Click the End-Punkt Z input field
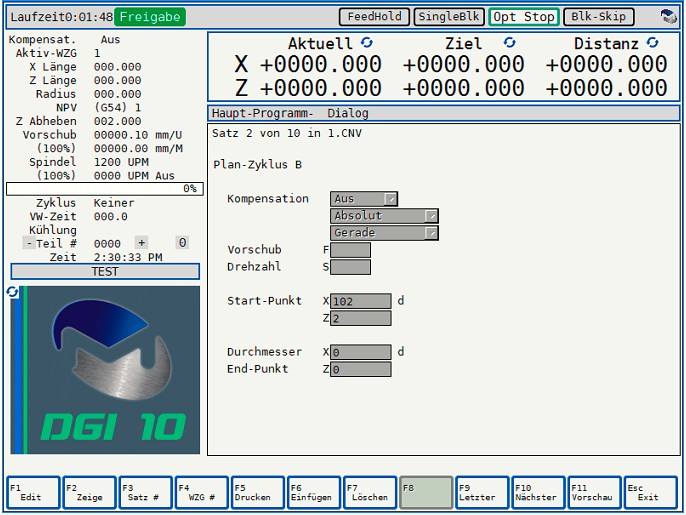Screen dimensions: 686x515 [360, 369]
